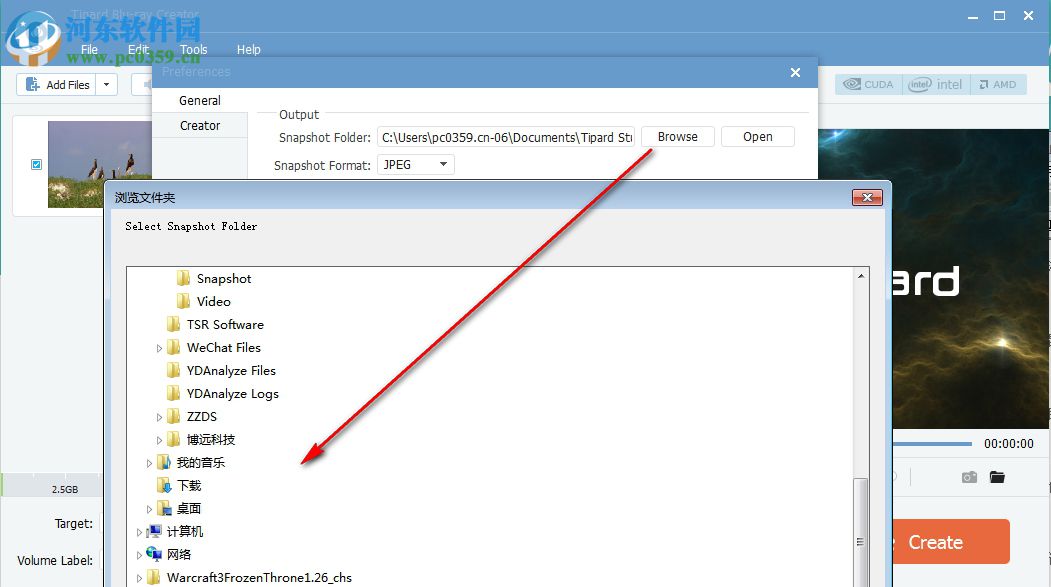Click the CUDA acceleration badge

tap(868, 84)
